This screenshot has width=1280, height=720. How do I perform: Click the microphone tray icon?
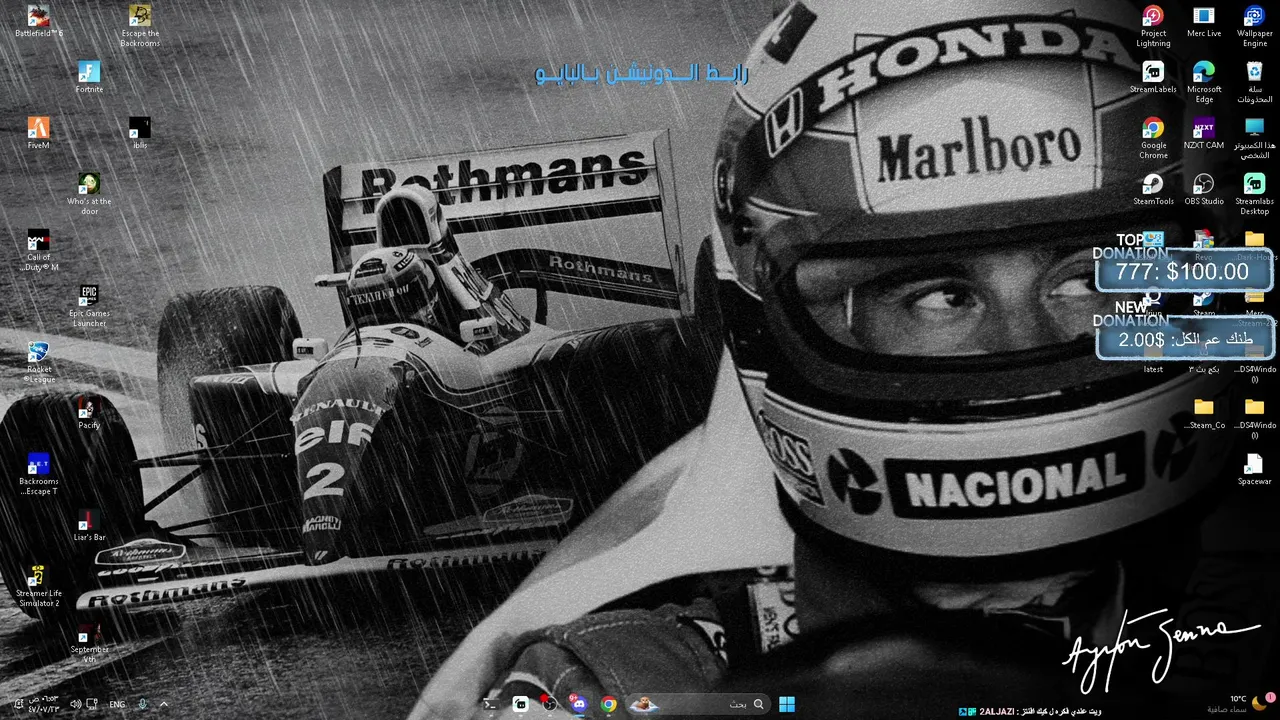142,704
